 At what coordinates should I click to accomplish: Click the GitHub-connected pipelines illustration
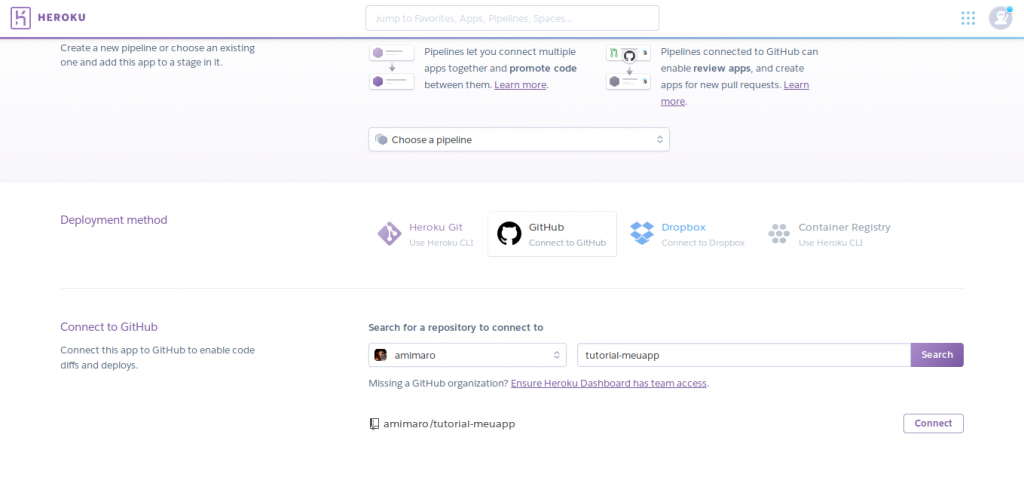[x=628, y=67]
